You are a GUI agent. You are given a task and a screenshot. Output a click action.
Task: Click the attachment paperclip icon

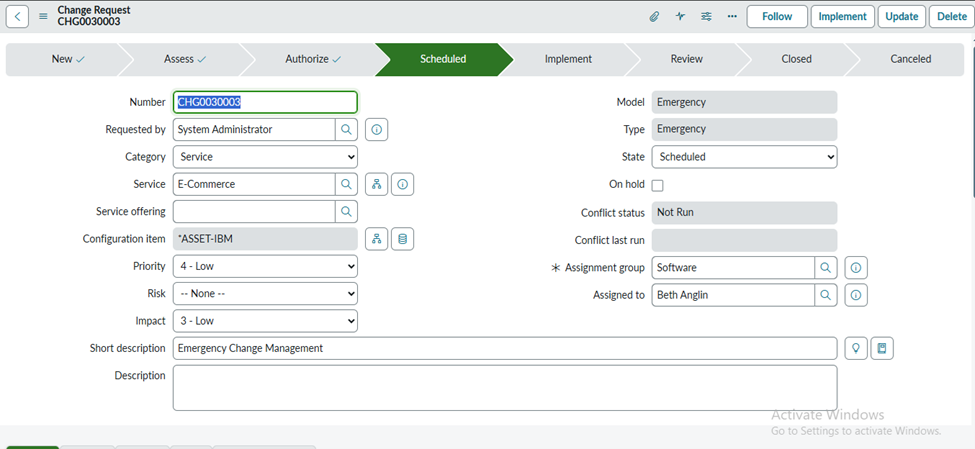click(x=654, y=16)
